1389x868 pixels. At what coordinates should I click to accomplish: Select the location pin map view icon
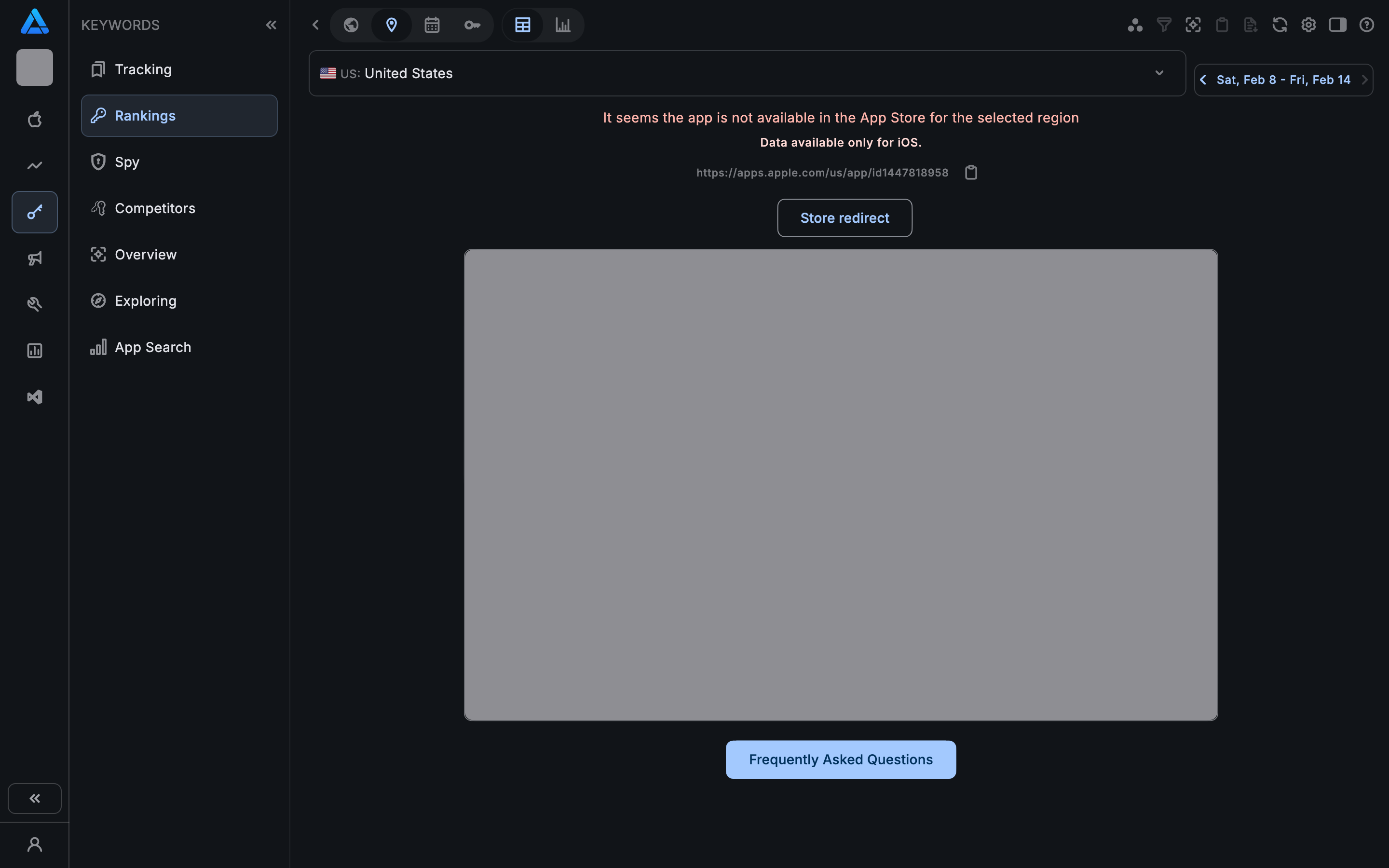click(x=392, y=25)
